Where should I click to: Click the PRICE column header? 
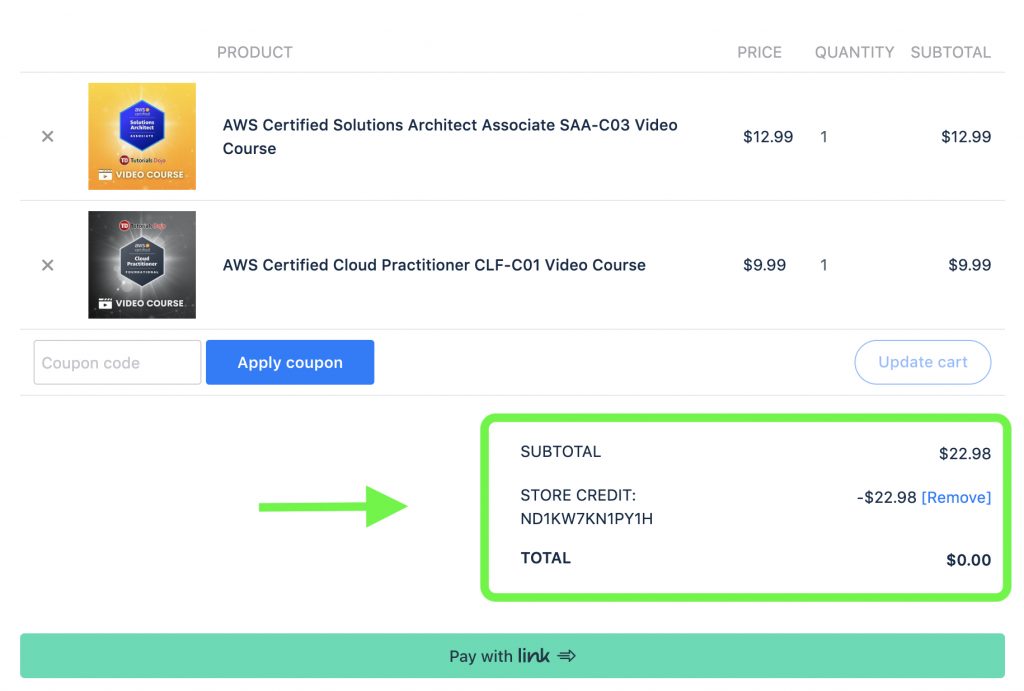[759, 52]
